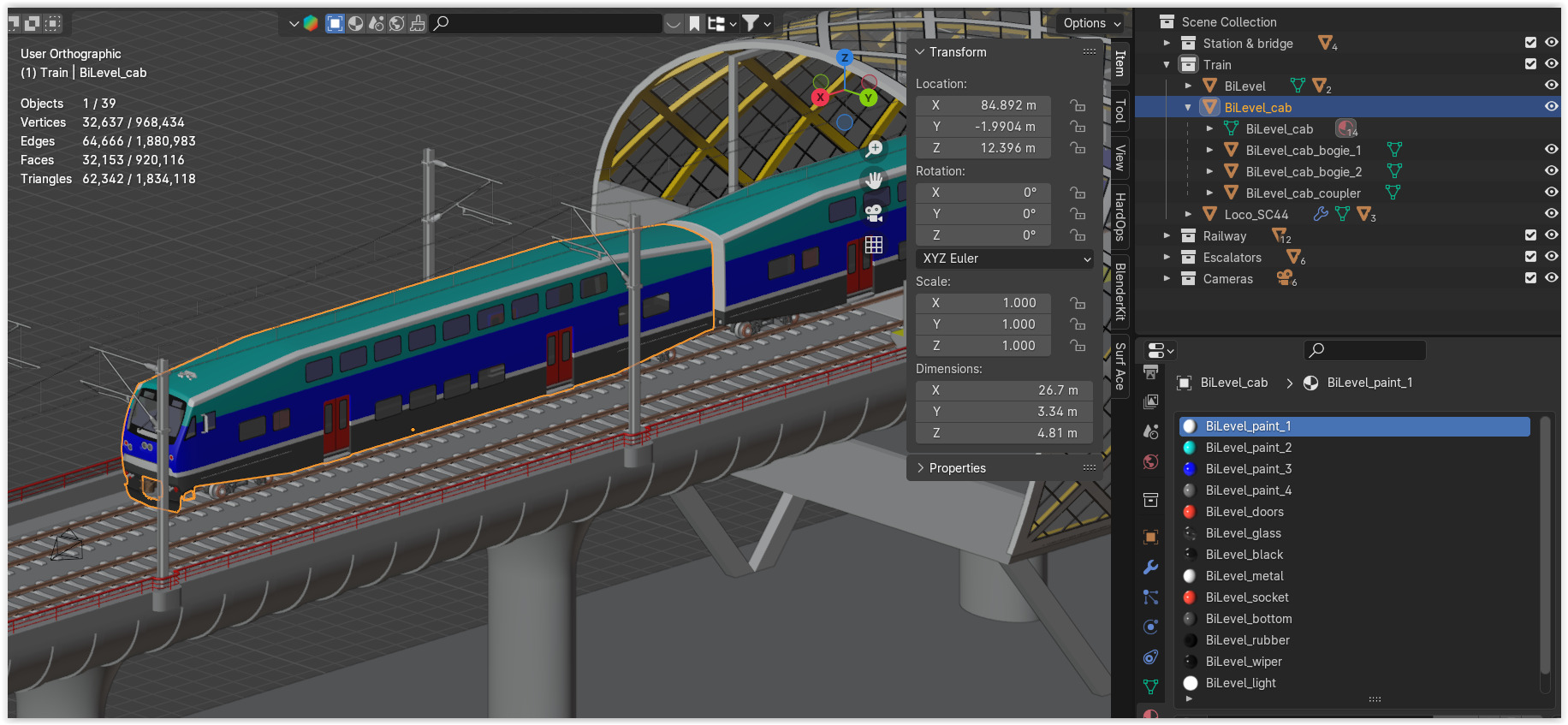This screenshot has height=725, width=1568.
Task: Open the Object Constraints properties tab
Action: point(1151,657)
